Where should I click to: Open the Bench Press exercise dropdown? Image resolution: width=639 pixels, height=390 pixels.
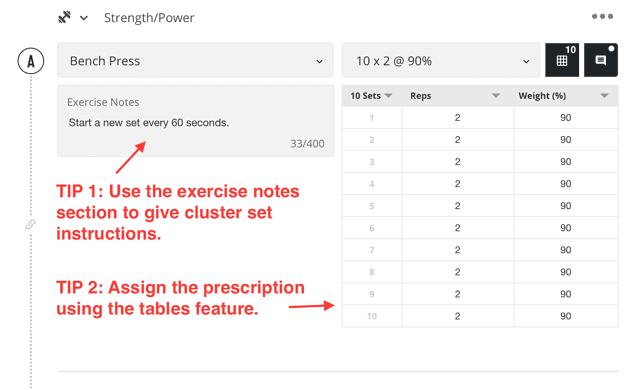coord(195,60)
